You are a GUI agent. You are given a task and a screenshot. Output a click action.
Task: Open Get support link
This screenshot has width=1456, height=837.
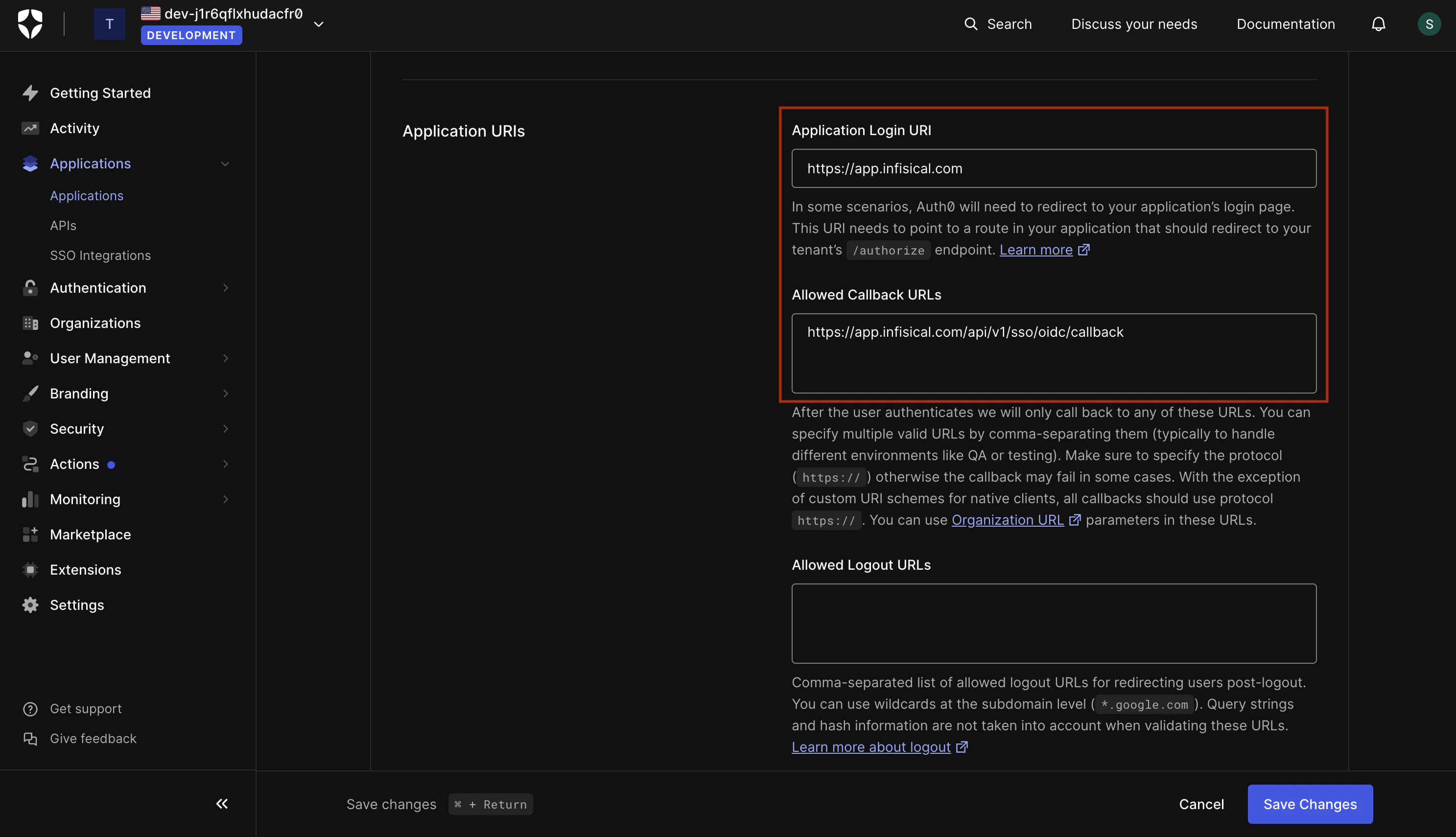tap(86, 709)
